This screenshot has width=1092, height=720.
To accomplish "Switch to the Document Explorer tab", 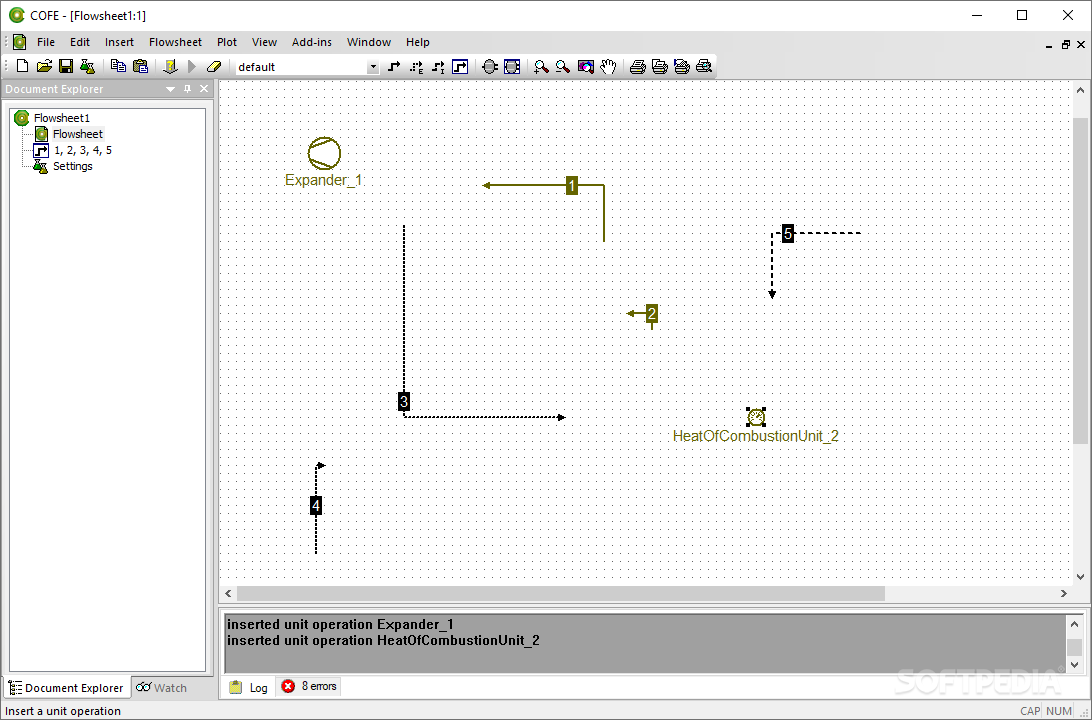I will (x=66, y=687).
